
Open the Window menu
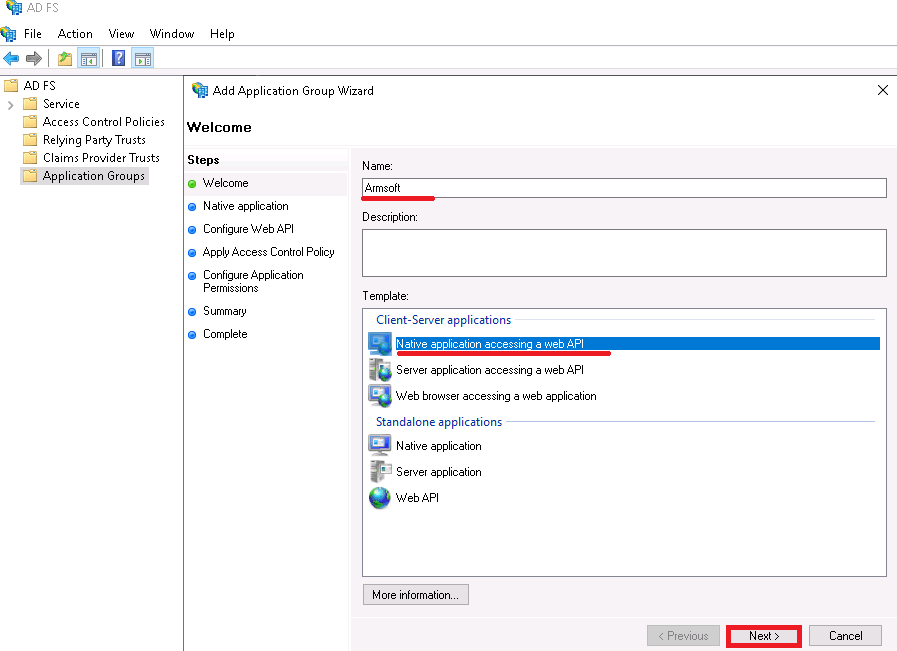(x=172, y=34)
